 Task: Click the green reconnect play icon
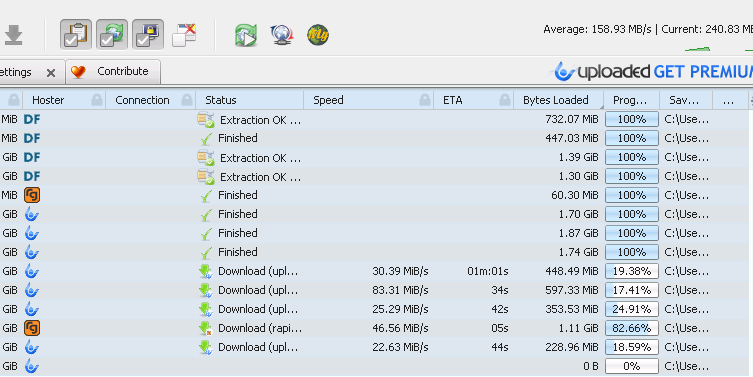coord(245,35)
